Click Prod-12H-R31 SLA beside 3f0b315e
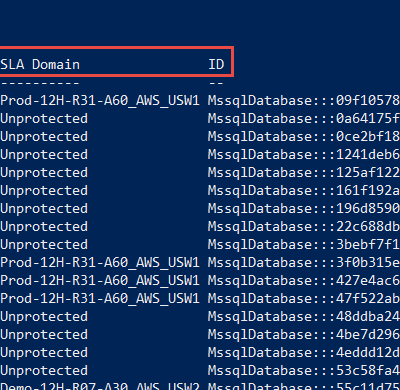This screenshot has height=390, width=400. [100, 262]
